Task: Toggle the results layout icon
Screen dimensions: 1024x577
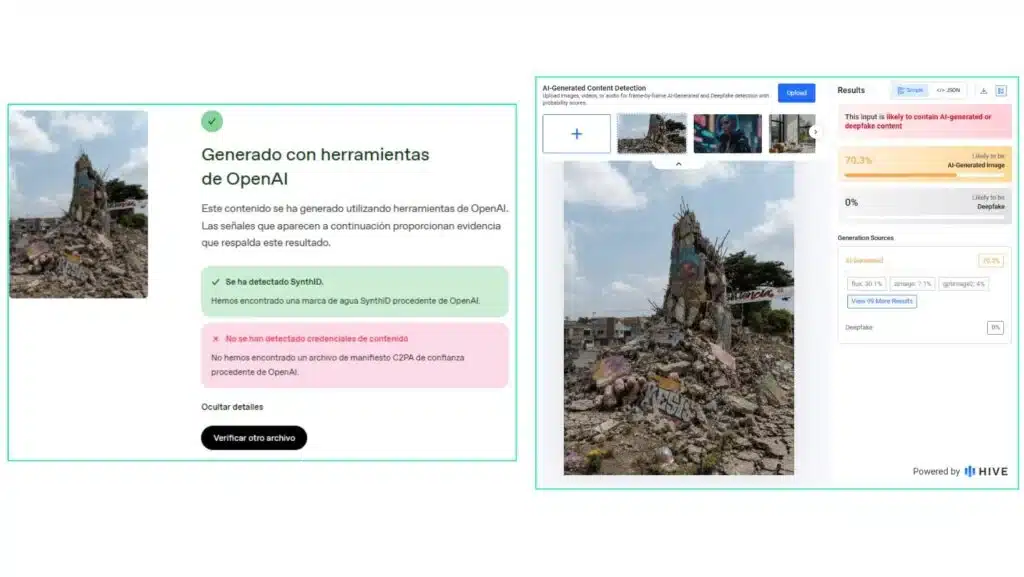Action: [x=1000, y=91]
